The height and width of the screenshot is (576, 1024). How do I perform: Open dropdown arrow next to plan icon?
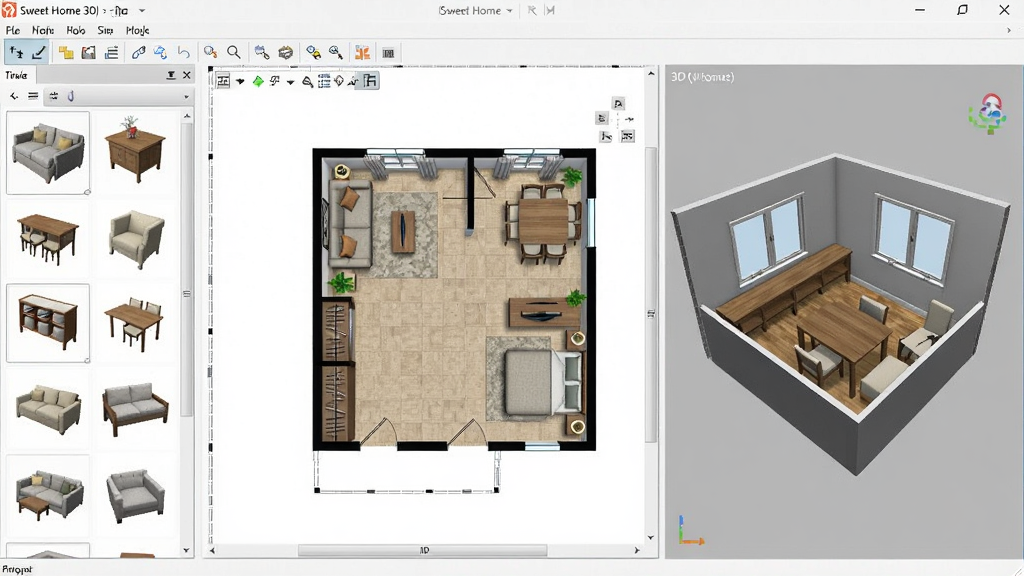click(240, 82)
